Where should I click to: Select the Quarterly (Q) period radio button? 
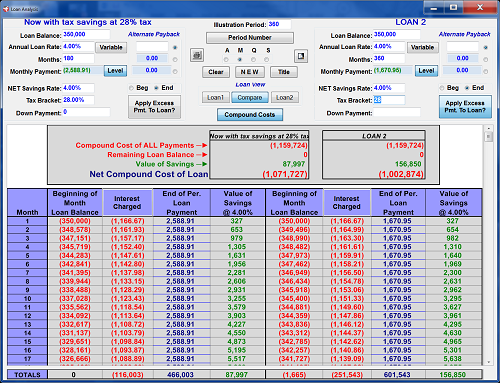[x=254, y=60]
